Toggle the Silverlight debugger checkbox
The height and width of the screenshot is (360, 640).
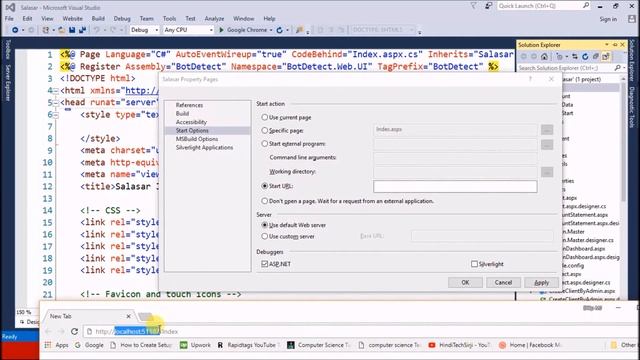(x=474, y=264)
